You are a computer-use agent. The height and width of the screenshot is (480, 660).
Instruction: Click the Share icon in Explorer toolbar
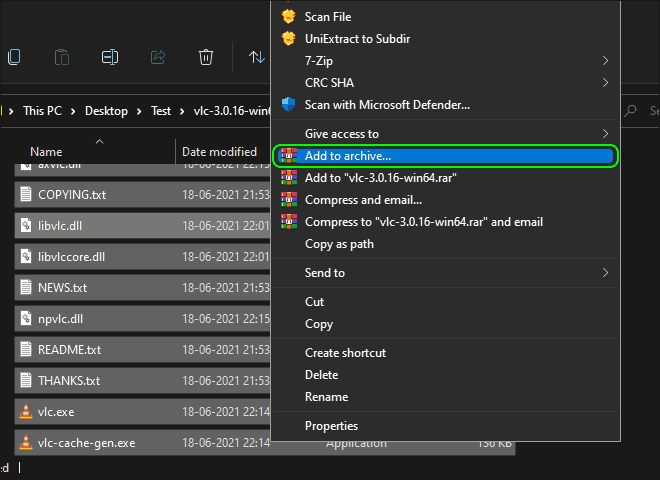click(158, 57)
